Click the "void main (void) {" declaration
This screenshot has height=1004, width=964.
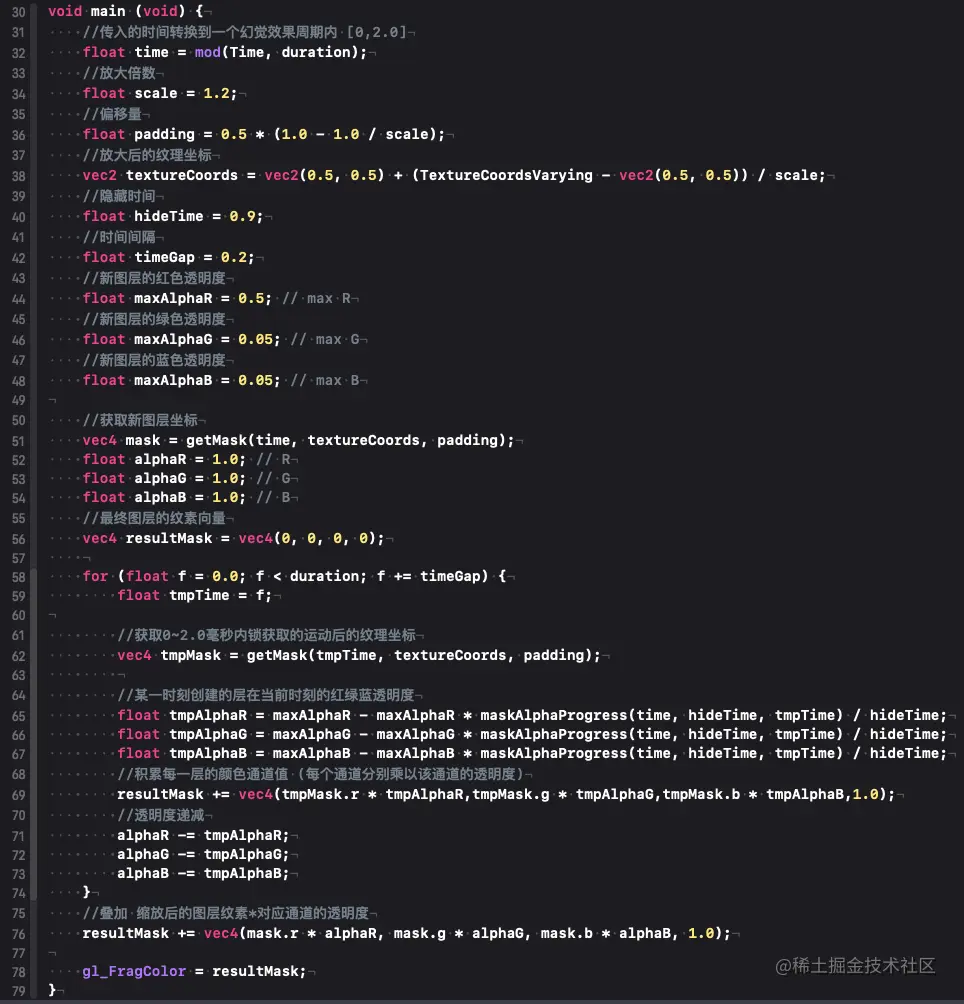125,11
